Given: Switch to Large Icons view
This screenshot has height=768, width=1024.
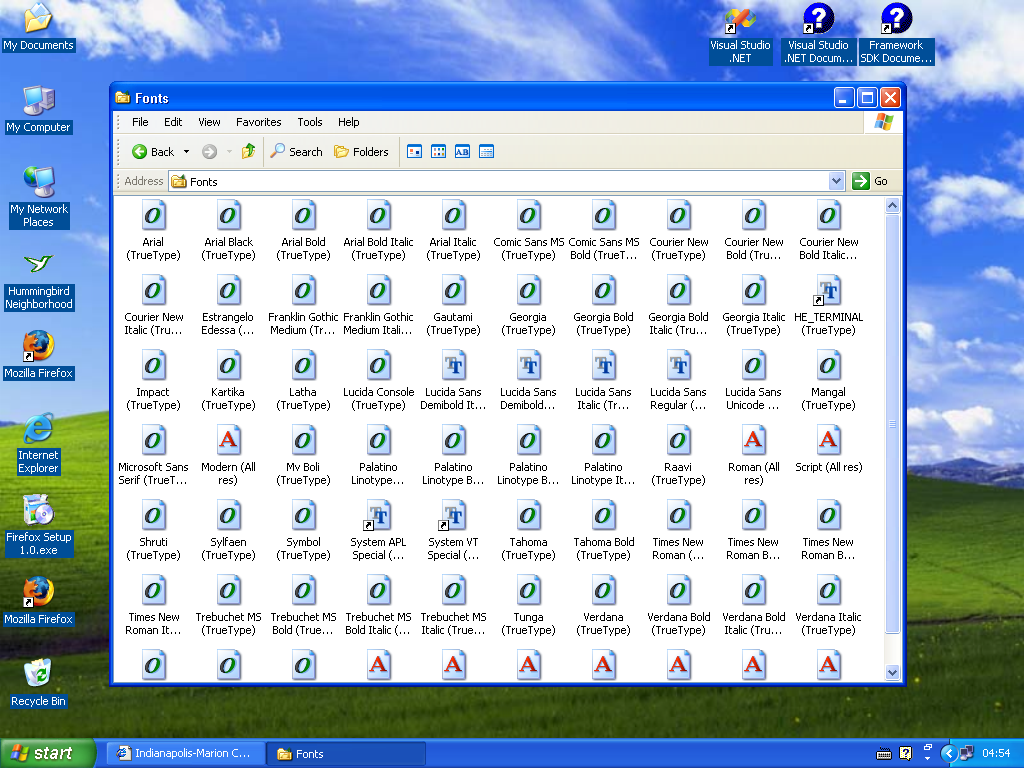Looking at the screenshot, I should click(x=415, y=152).
